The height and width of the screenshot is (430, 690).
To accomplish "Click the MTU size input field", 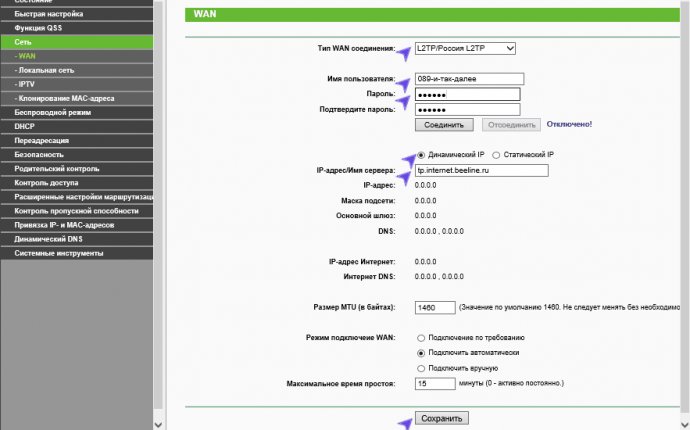I will point(435,308).
